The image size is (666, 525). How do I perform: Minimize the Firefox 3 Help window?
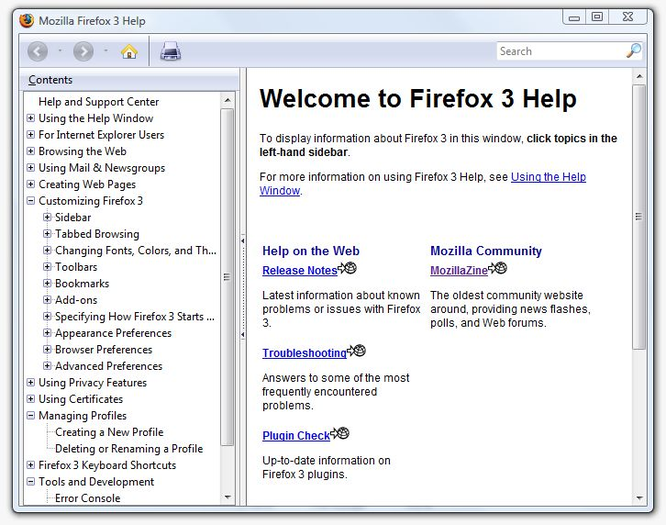tap(574, 18)
